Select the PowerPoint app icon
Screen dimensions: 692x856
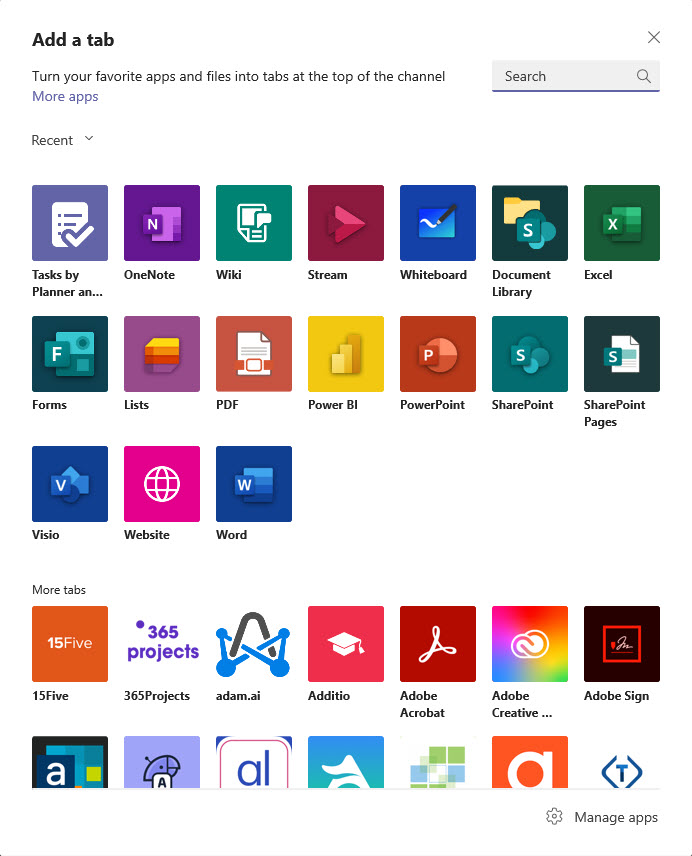point(438,354)
